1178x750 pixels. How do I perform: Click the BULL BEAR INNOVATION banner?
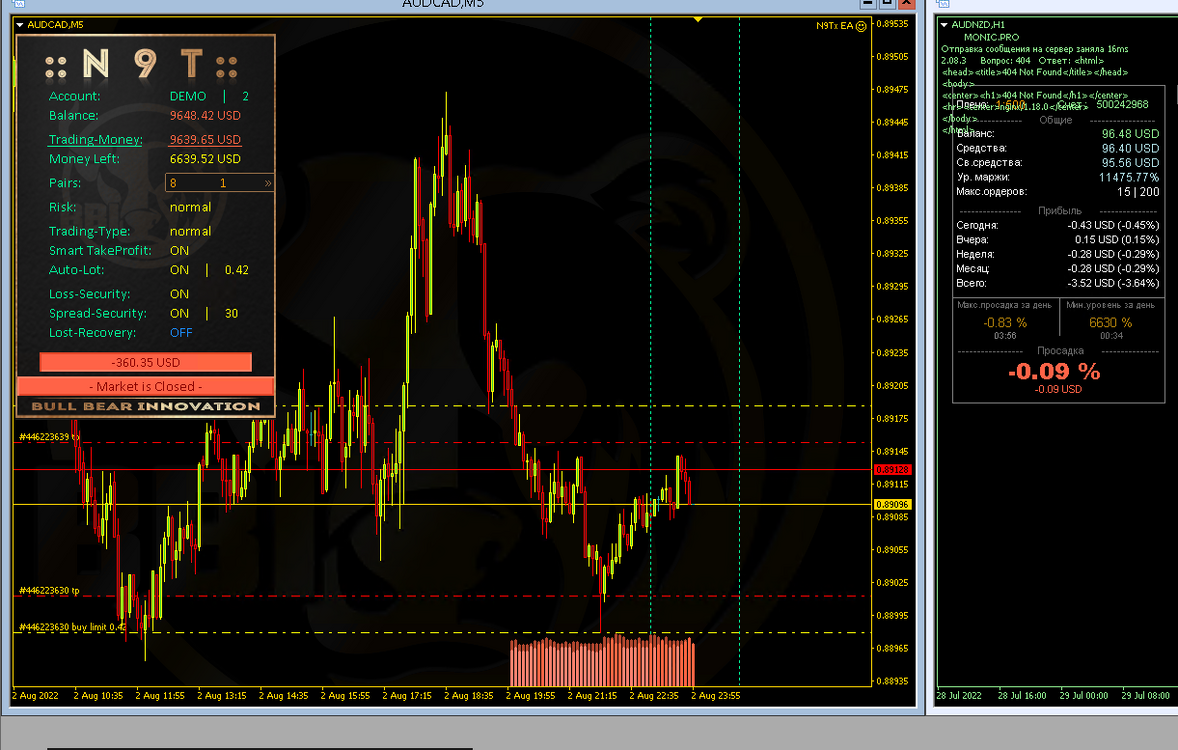point(146,407)
